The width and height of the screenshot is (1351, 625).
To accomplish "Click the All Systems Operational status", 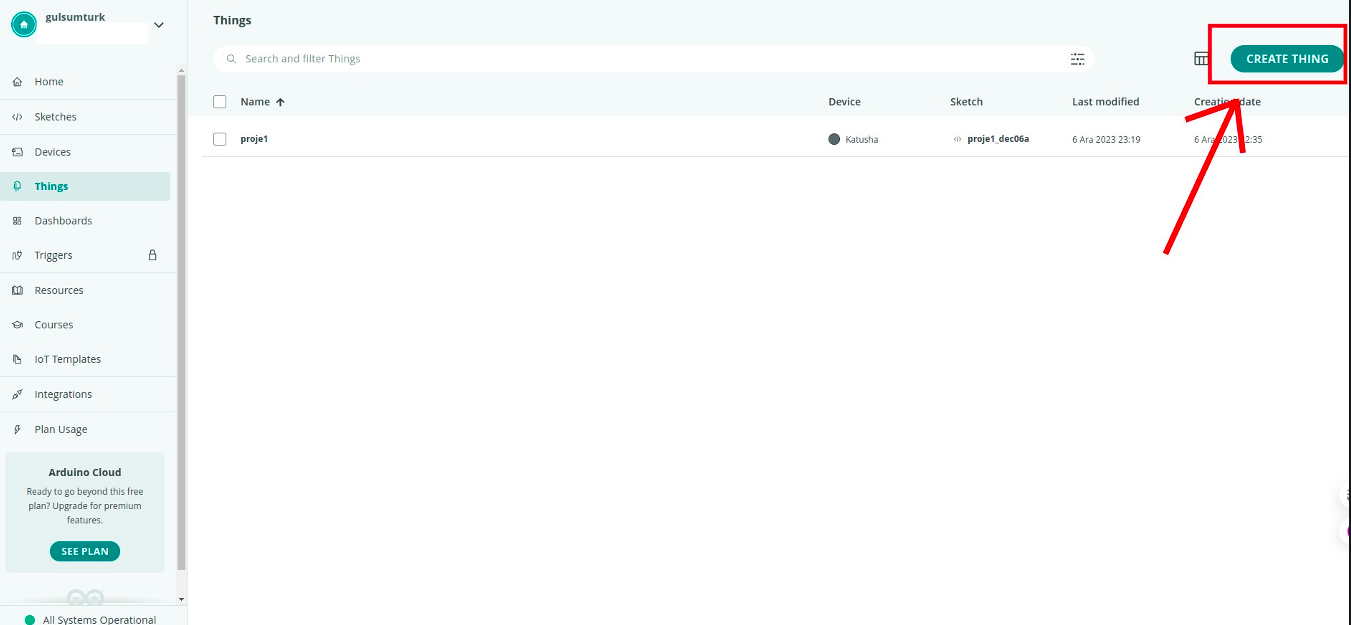I will (x=99, y=620).
